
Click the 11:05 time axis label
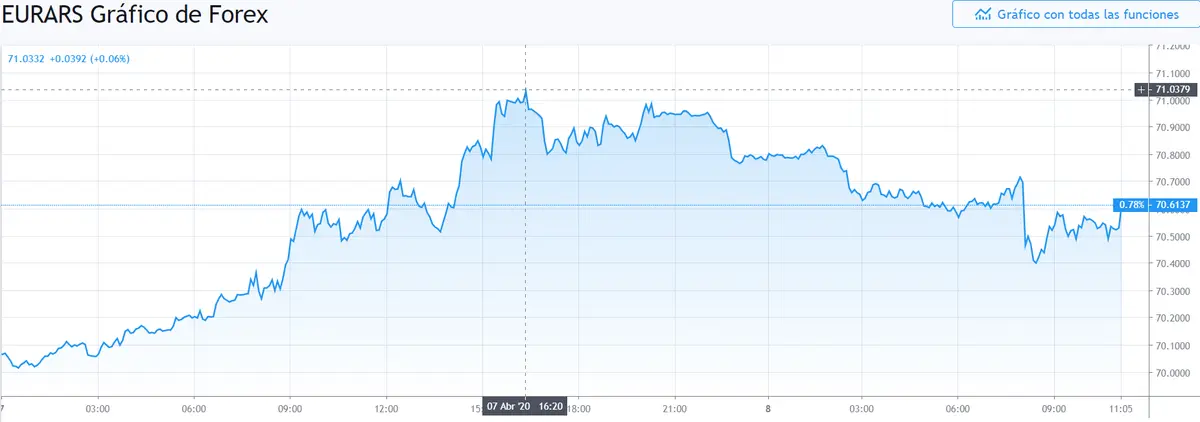point(1118,408)
